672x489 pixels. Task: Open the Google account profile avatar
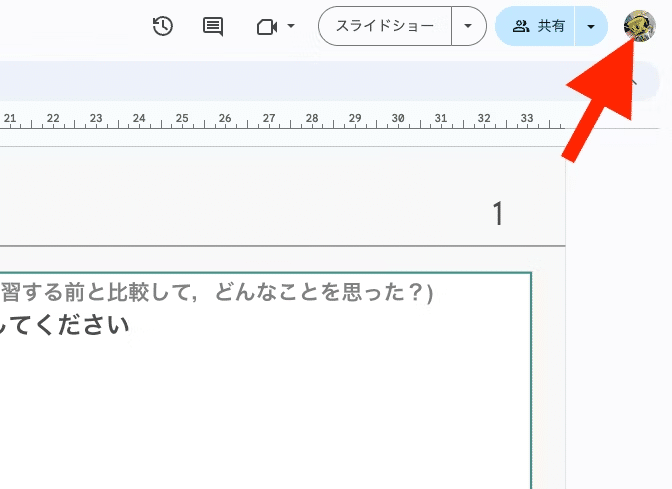coord(640,26)
